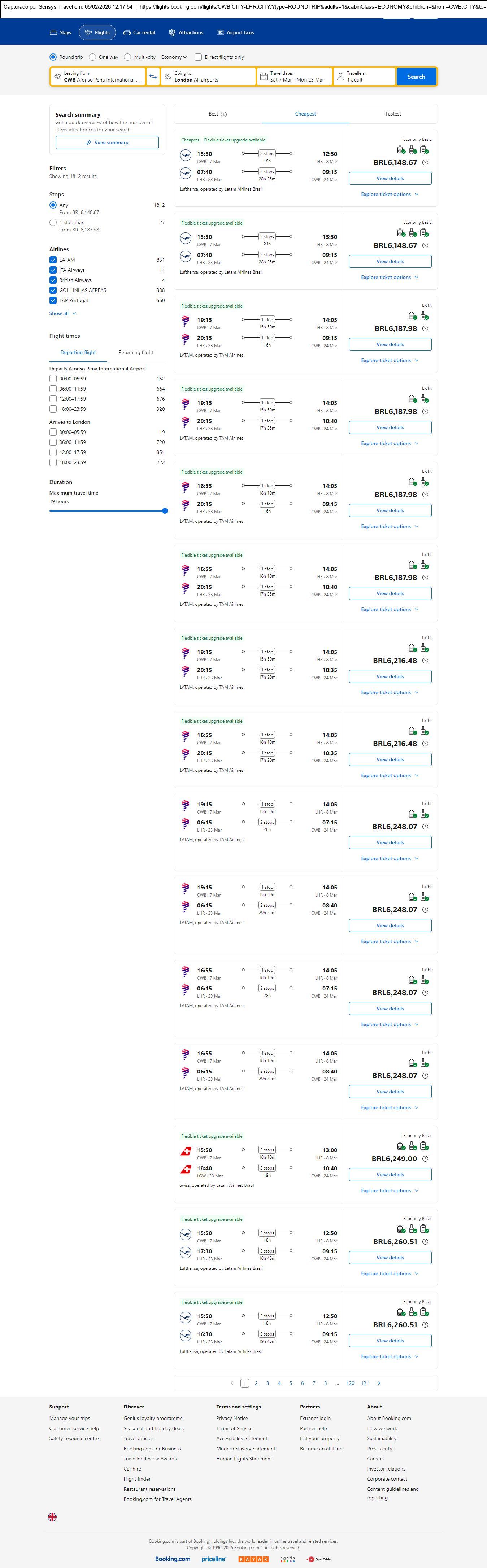Viewport: 487px width, 1568px height.
Task: Go to next results page arrow
Action: click(x=379, y=1383)
